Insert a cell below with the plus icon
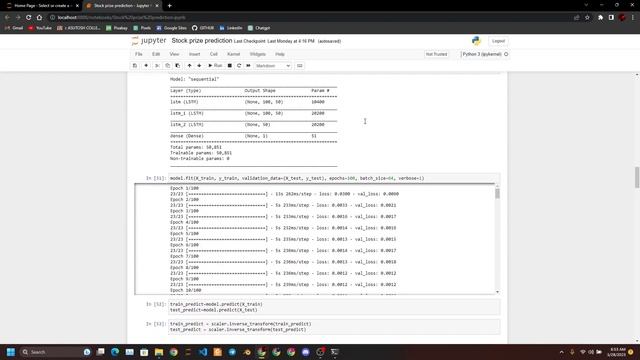This screenshot has height=360, width=640. click(x=146, y=66)
